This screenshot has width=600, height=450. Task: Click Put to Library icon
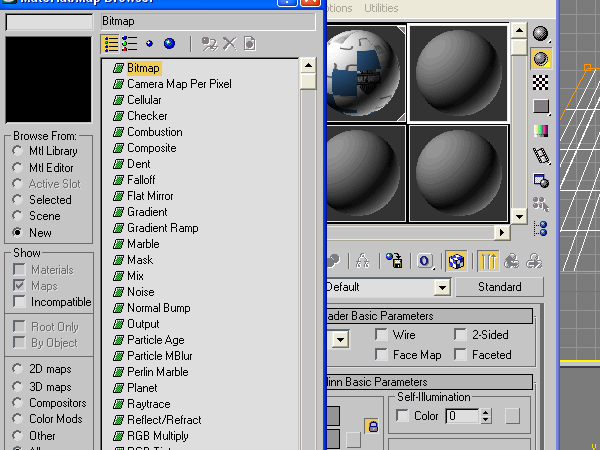point(394,261)
